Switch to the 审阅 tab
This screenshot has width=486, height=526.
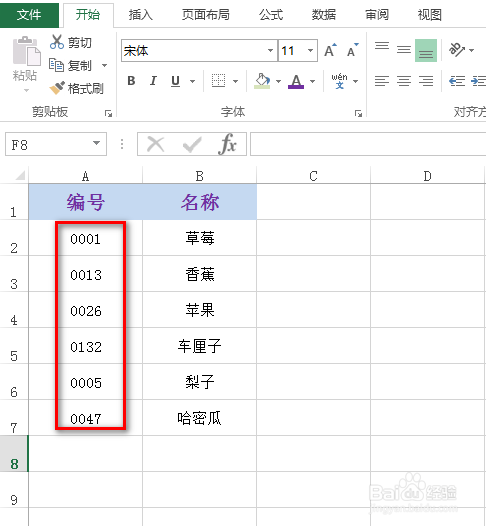point(377,15)
